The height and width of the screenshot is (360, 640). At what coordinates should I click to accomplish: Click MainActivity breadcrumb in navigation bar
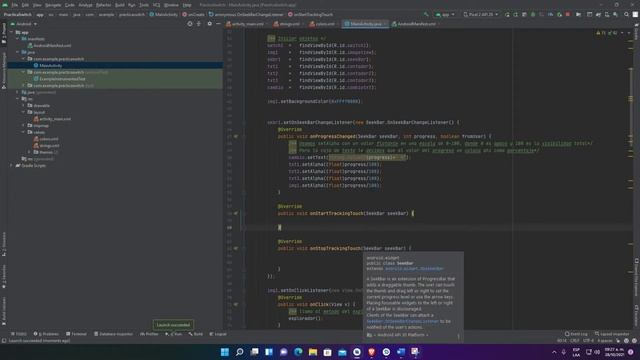[x=164, y=14]
